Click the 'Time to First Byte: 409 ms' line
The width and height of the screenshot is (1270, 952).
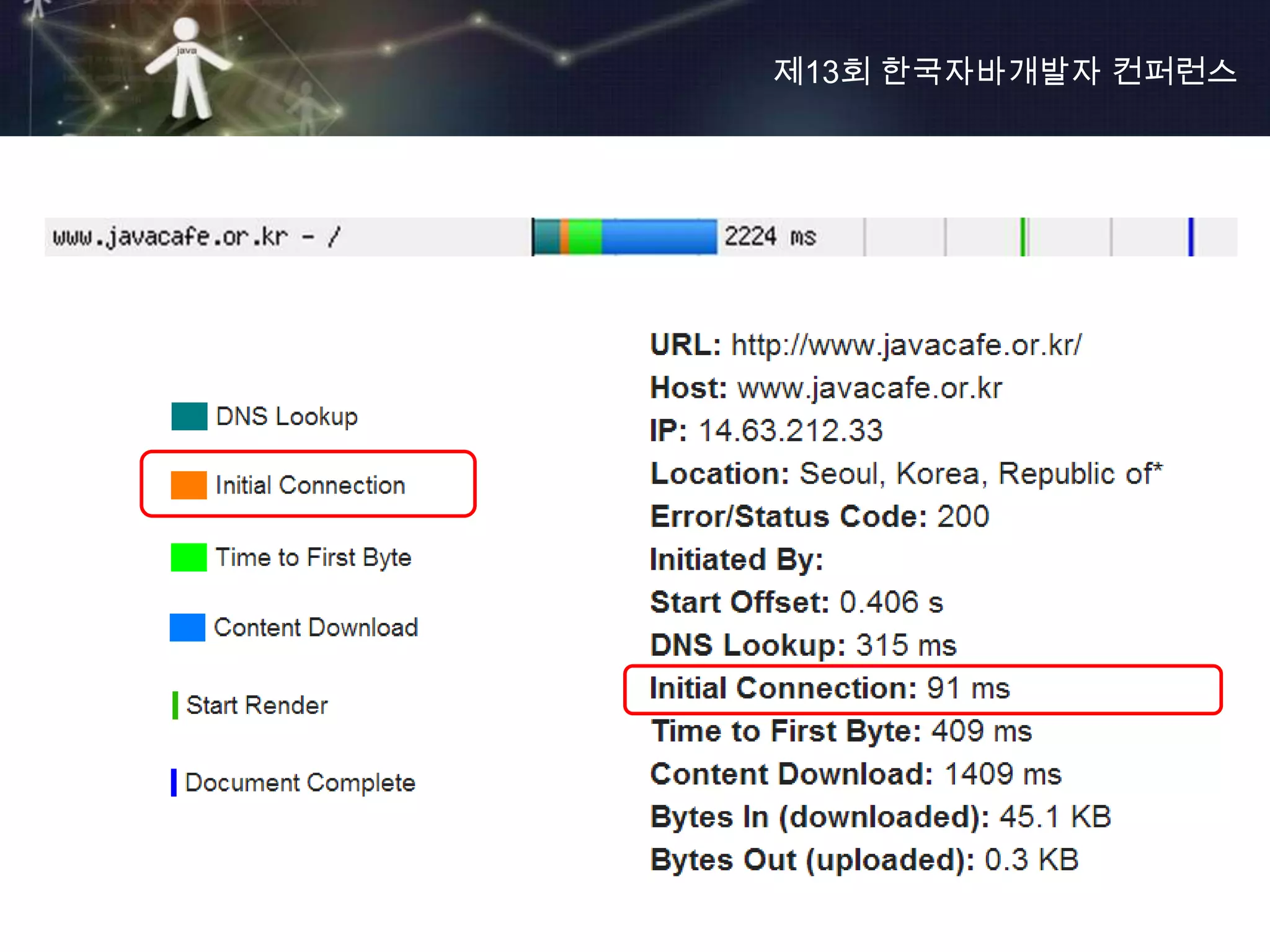[x=841, y=731]
